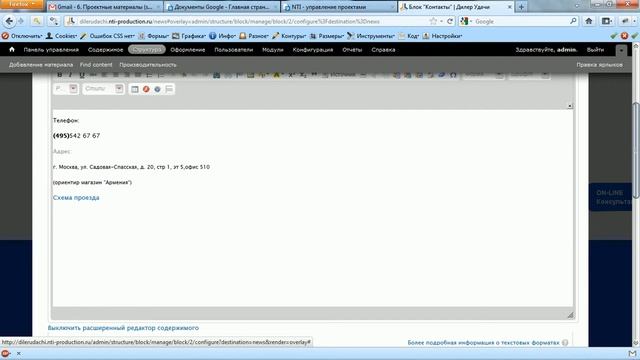Switch to the Gmail browser tab
The image size is (640, 360).
coord(104,7)
